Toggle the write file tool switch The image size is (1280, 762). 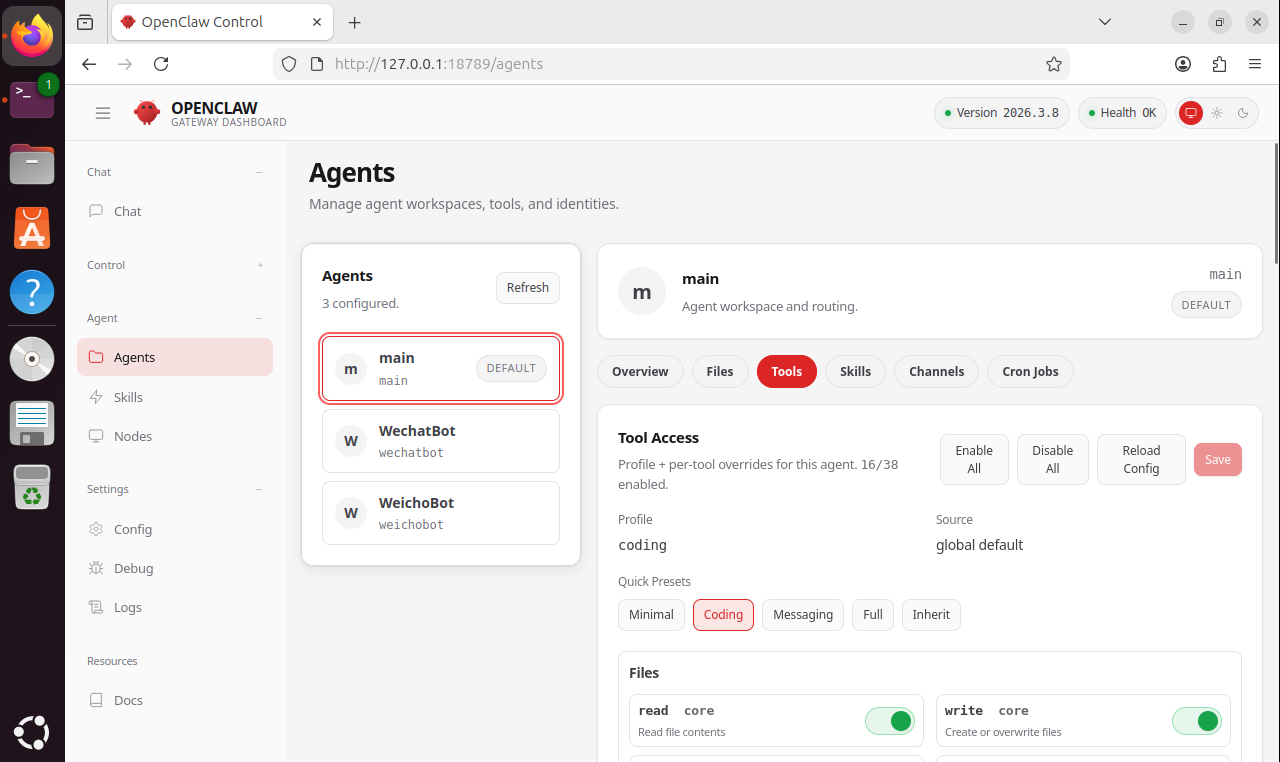(x=1197, y=721)
